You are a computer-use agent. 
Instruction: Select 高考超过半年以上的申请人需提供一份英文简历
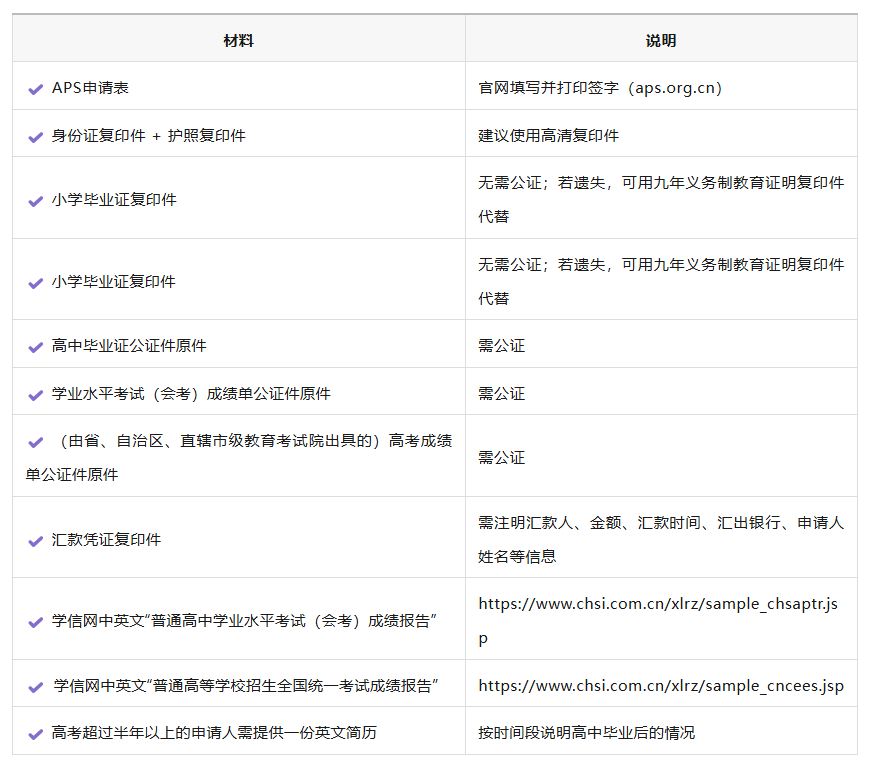[x=214, y=732]
